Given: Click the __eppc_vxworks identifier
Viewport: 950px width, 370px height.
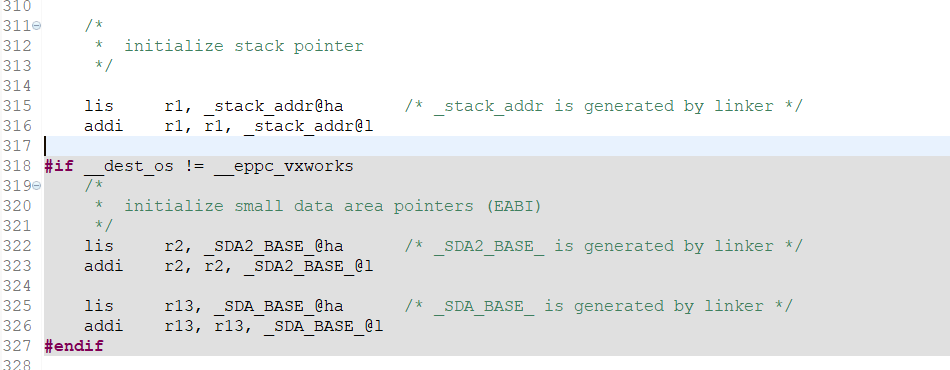Looking at the screenshot, I should pyautogui.click(x=284, y=166).
